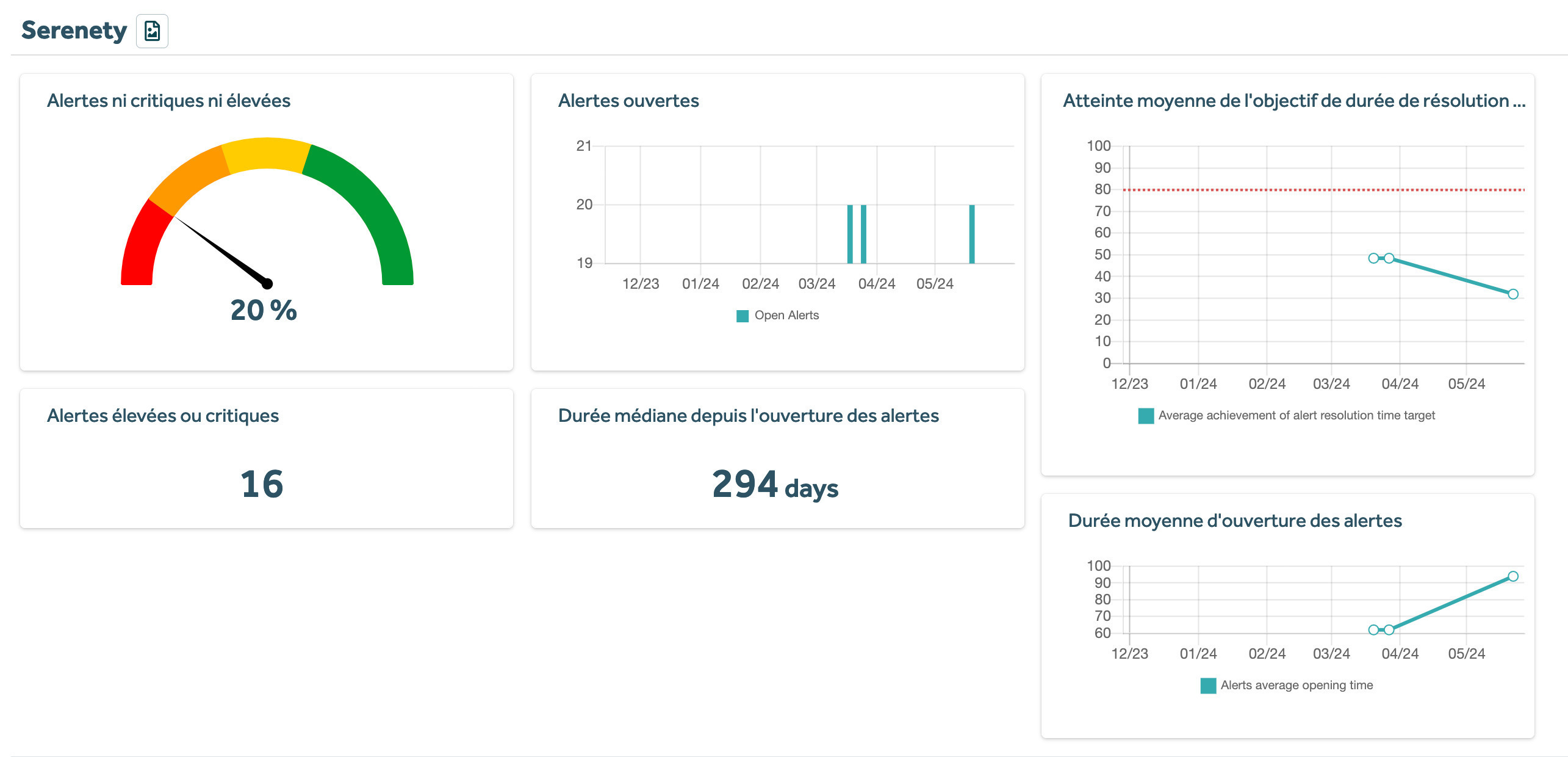1568x757 pixels.
Task: Toggle Average achievement legend color box
Action: 1145,416
